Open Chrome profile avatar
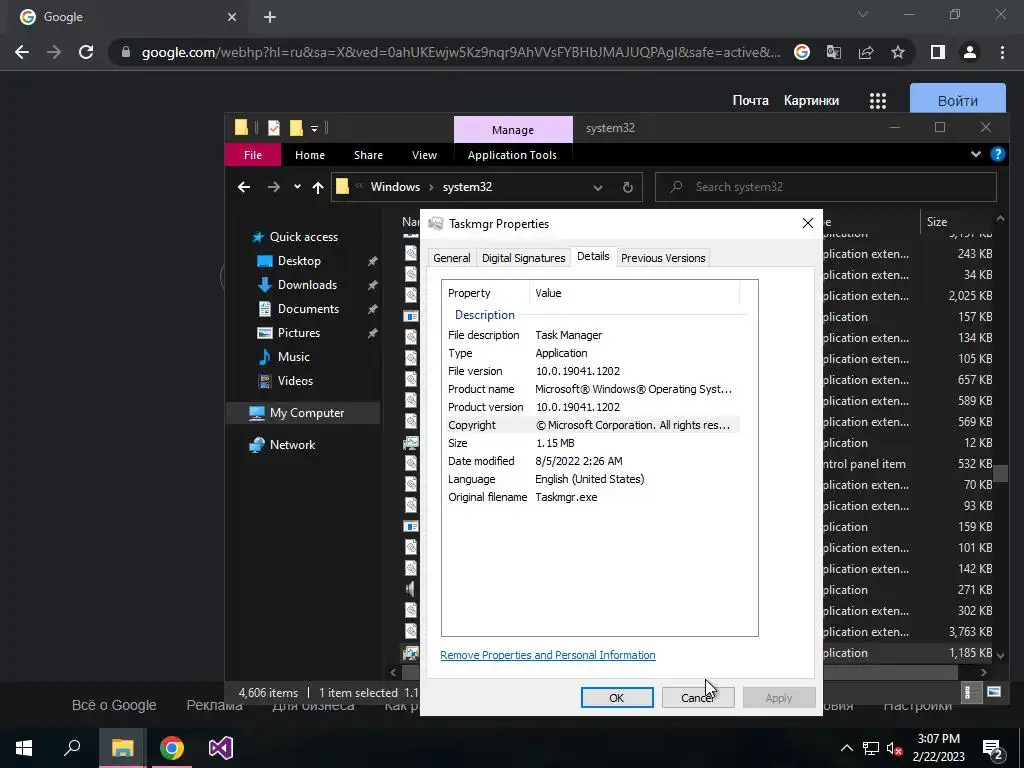 tap(970, 52)
